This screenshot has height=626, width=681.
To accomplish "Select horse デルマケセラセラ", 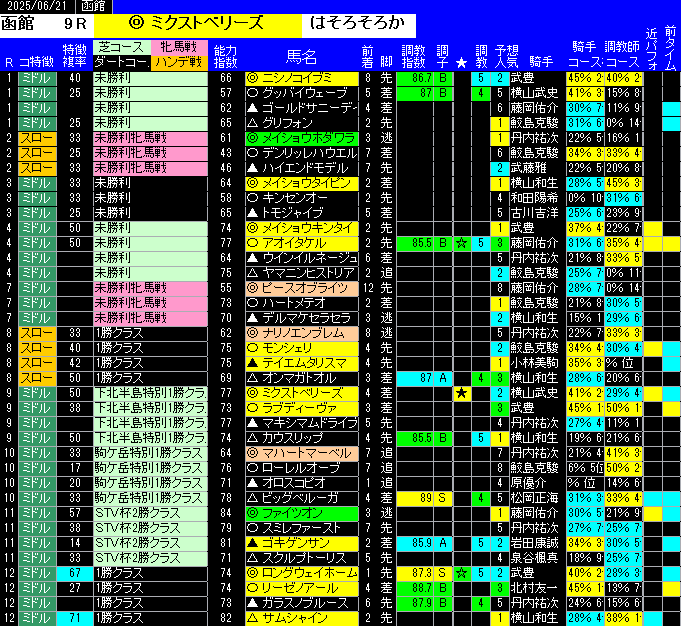I will (x=302, y=318).
